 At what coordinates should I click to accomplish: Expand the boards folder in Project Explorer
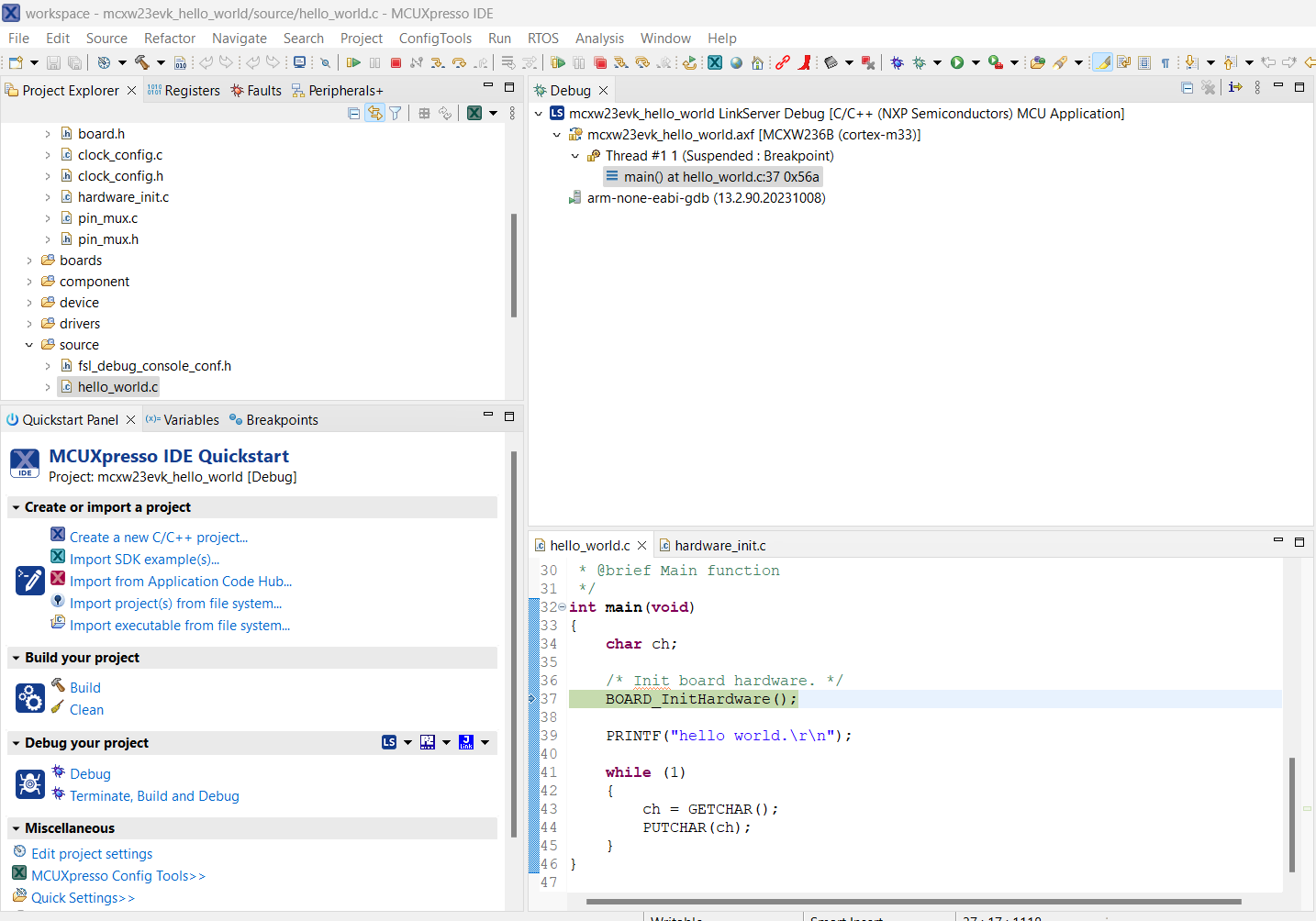point(29,261)
